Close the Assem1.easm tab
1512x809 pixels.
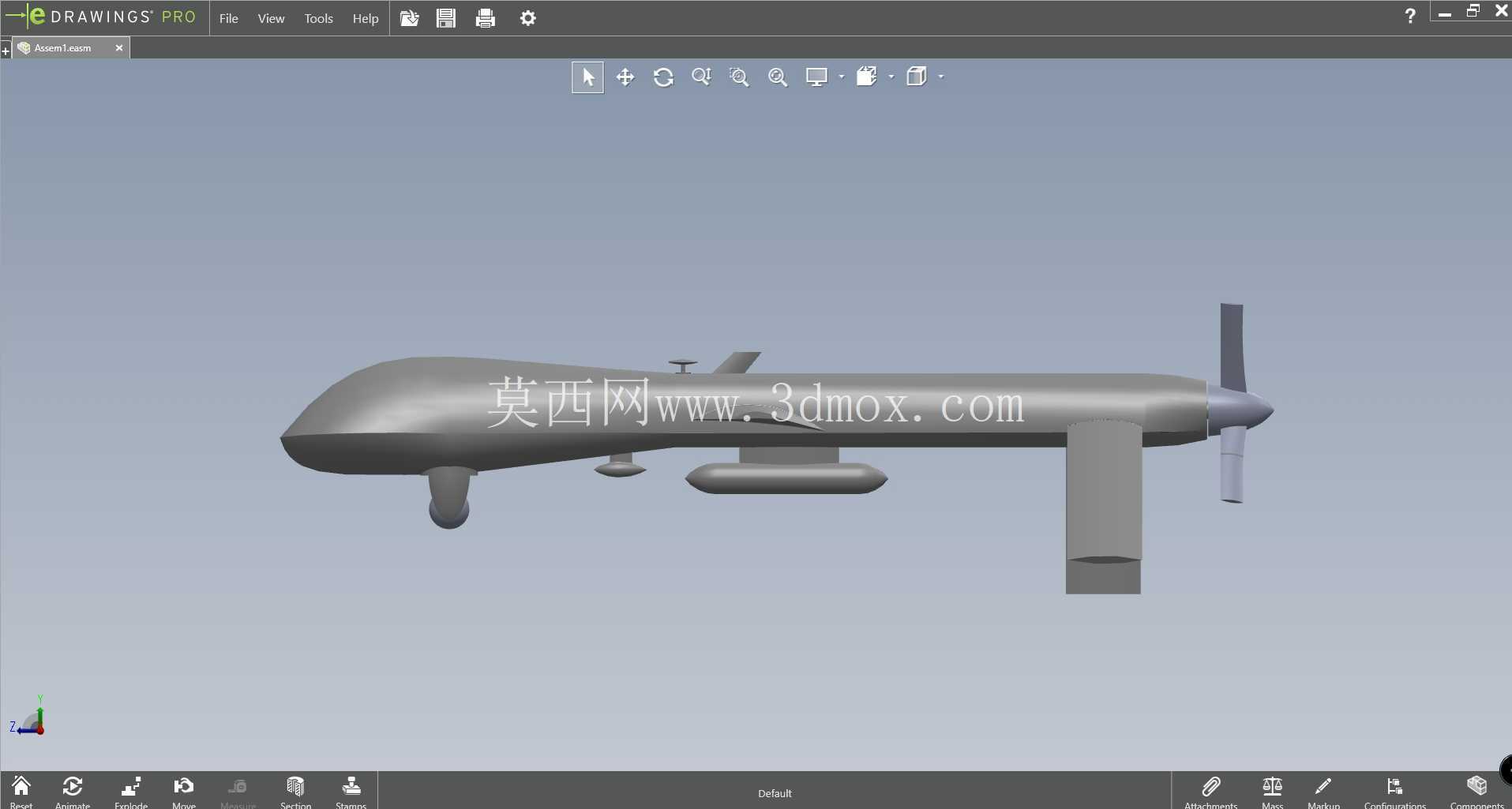[x=119, y=48]
